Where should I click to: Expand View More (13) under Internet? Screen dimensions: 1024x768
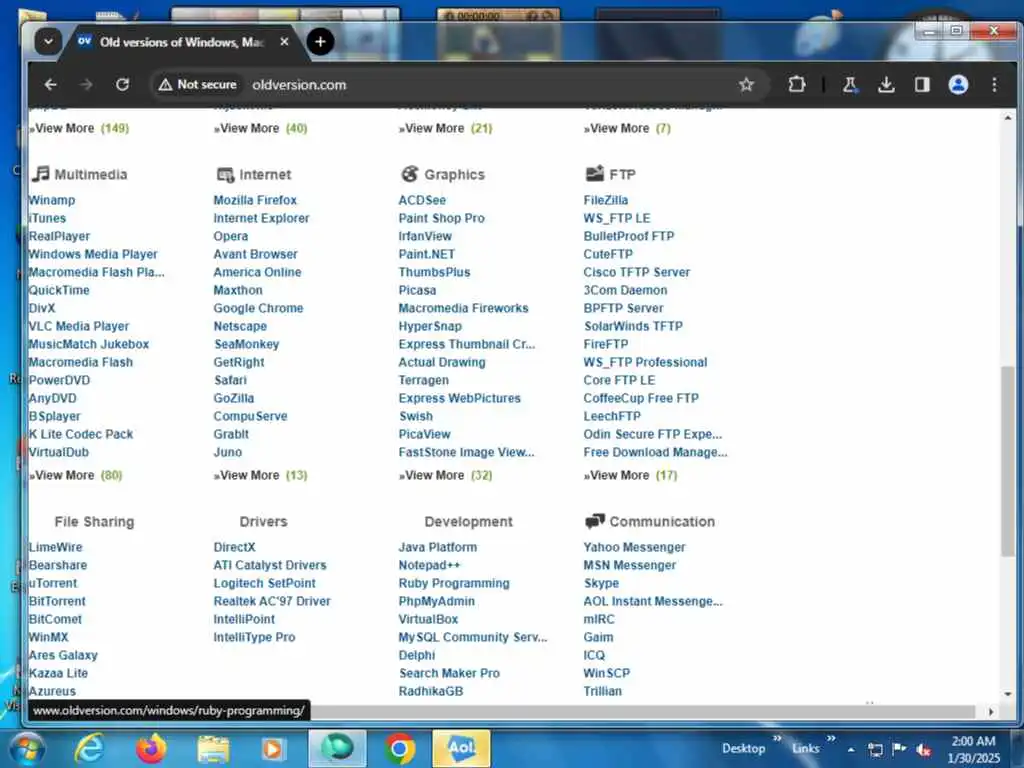pyautogui.click(x=261, y=475)
